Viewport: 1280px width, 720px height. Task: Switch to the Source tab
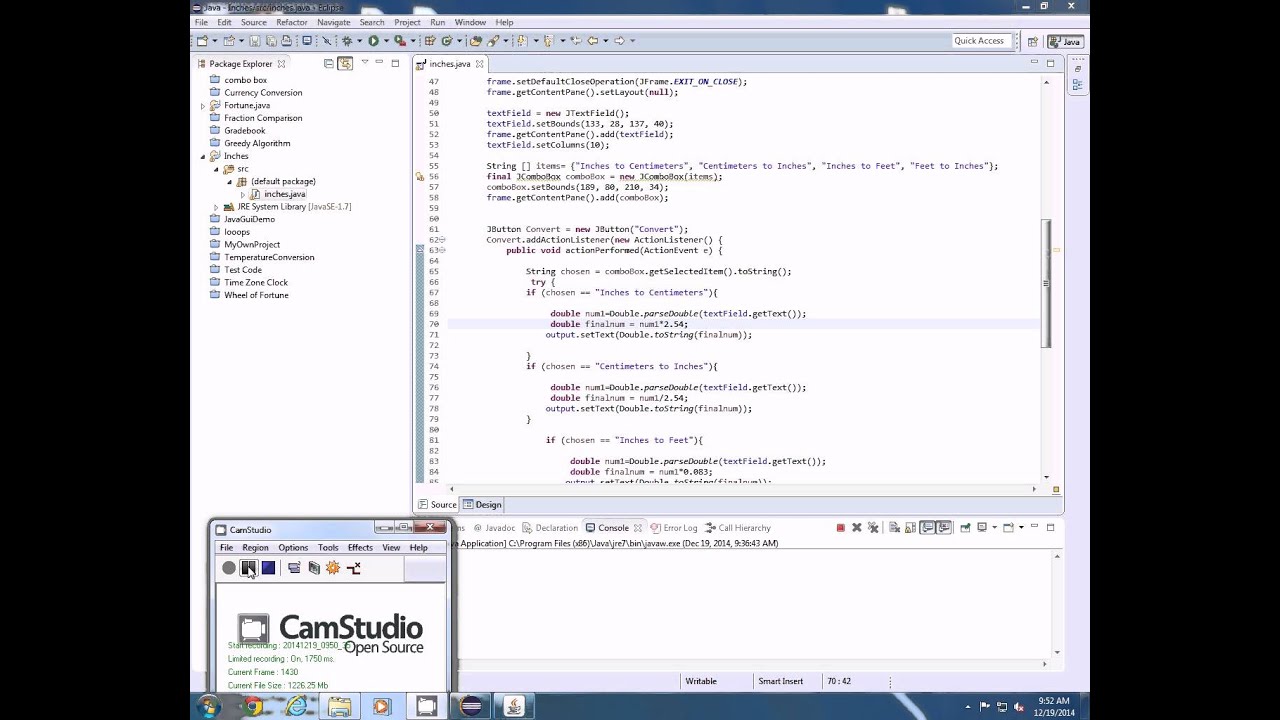[x=437, y=505]
